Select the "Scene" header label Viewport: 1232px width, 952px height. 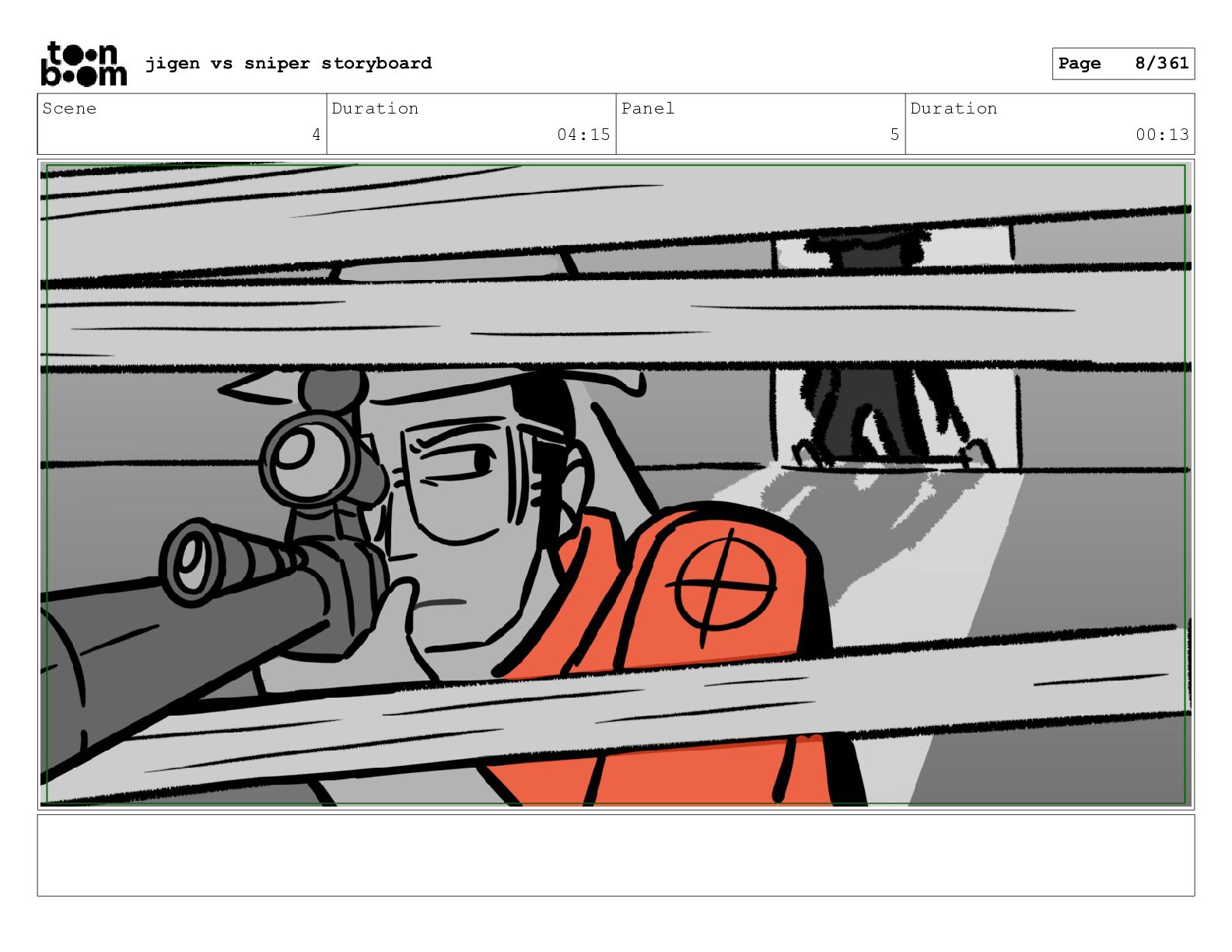click(69, 108)
